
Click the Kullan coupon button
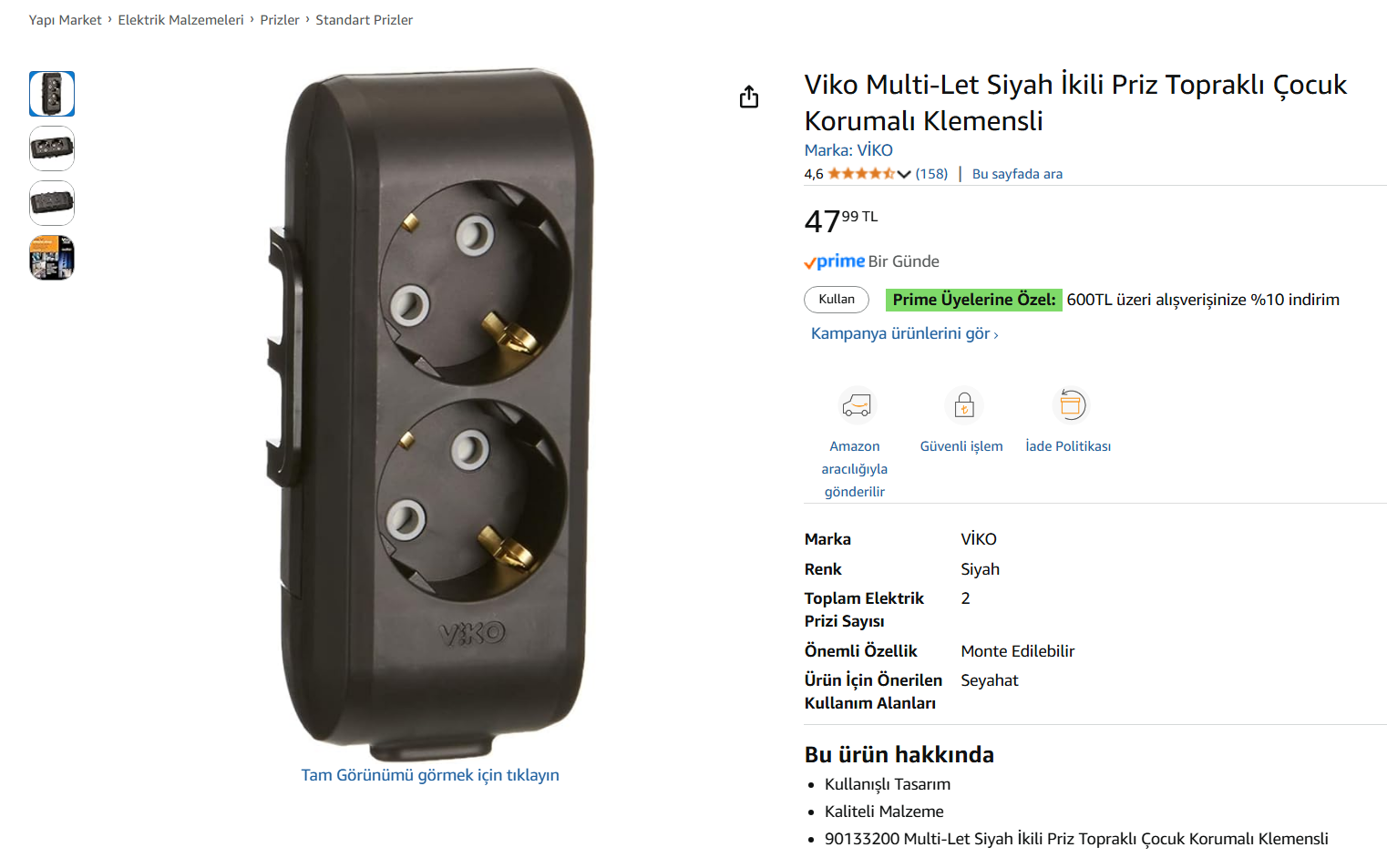click(837, 299)
